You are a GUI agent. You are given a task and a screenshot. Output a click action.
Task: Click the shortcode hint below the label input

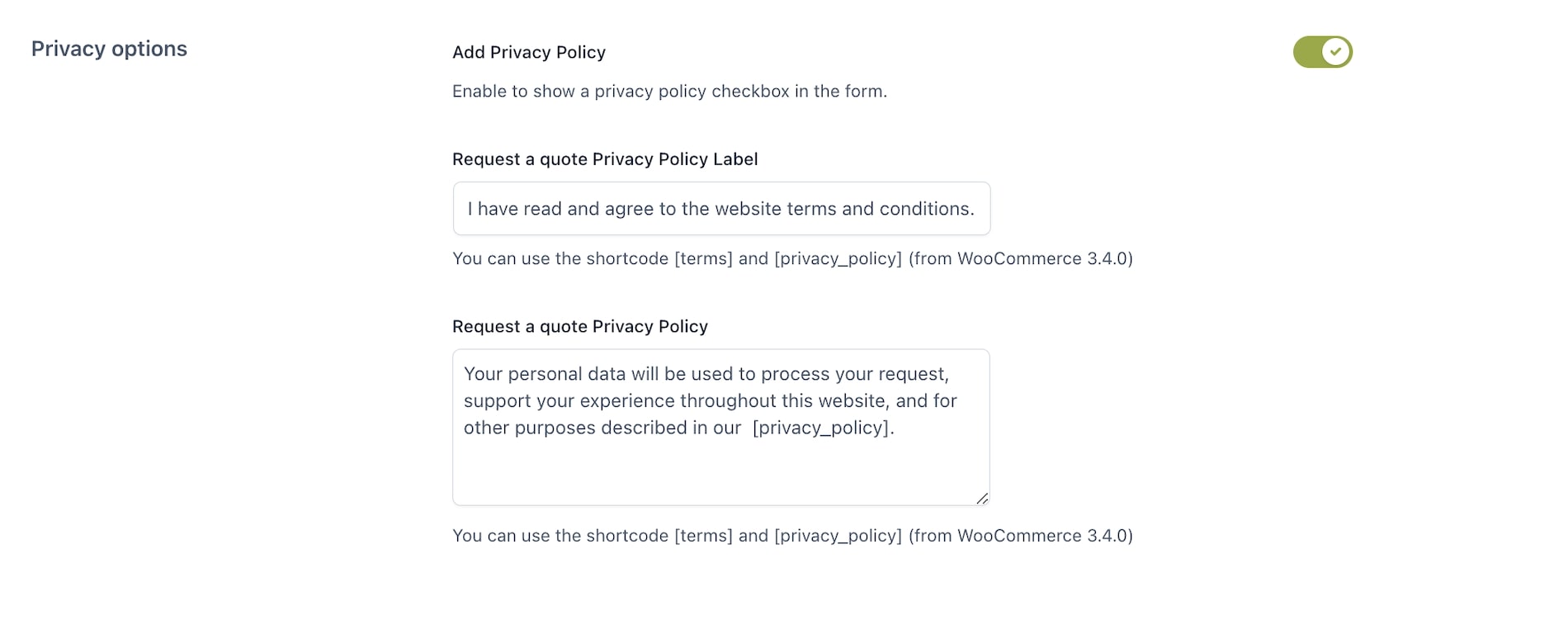792,258
